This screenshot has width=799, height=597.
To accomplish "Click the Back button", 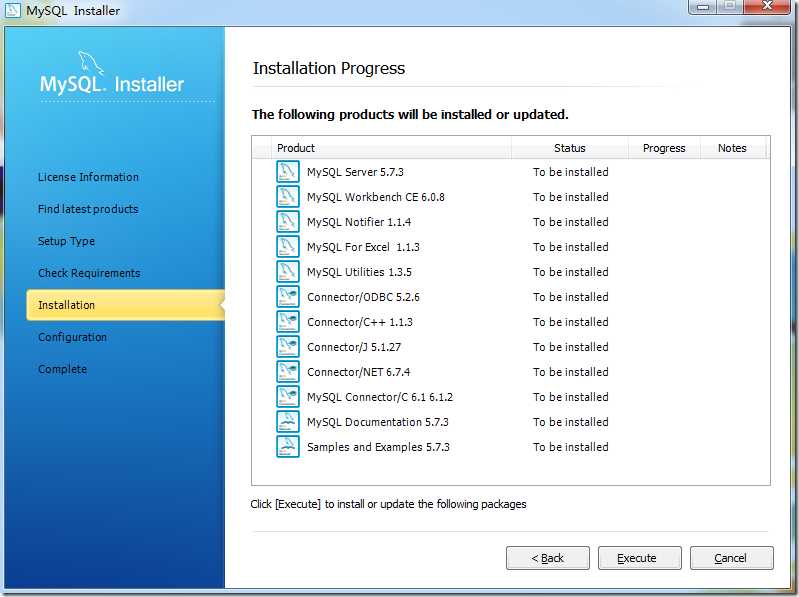I will pos(548,558).
